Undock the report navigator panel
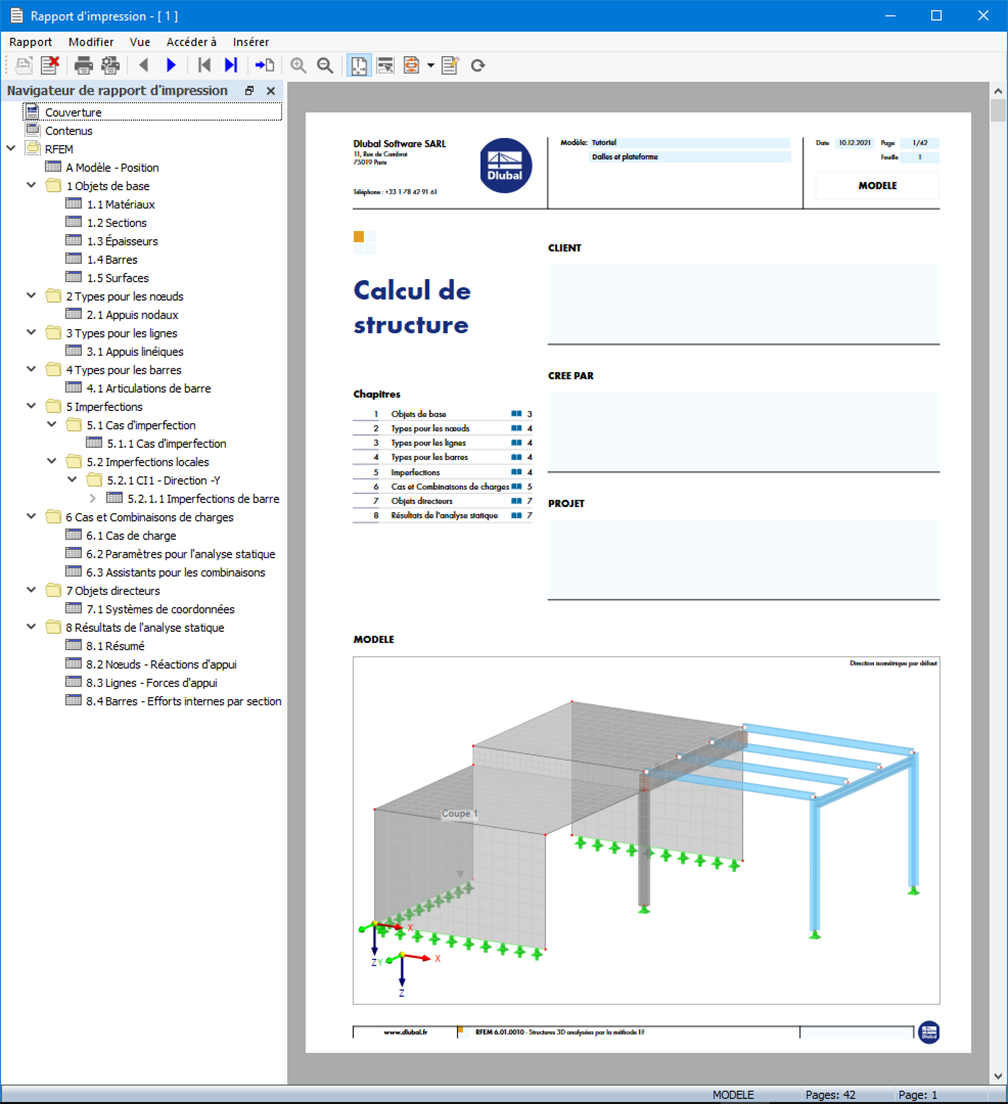 pos(249,91)
